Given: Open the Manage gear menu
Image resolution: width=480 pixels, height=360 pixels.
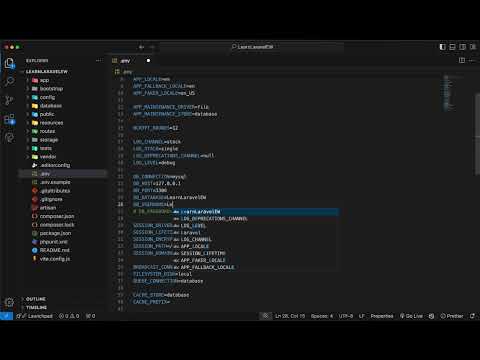Looking at the screenshot, I should pos(9,302).
